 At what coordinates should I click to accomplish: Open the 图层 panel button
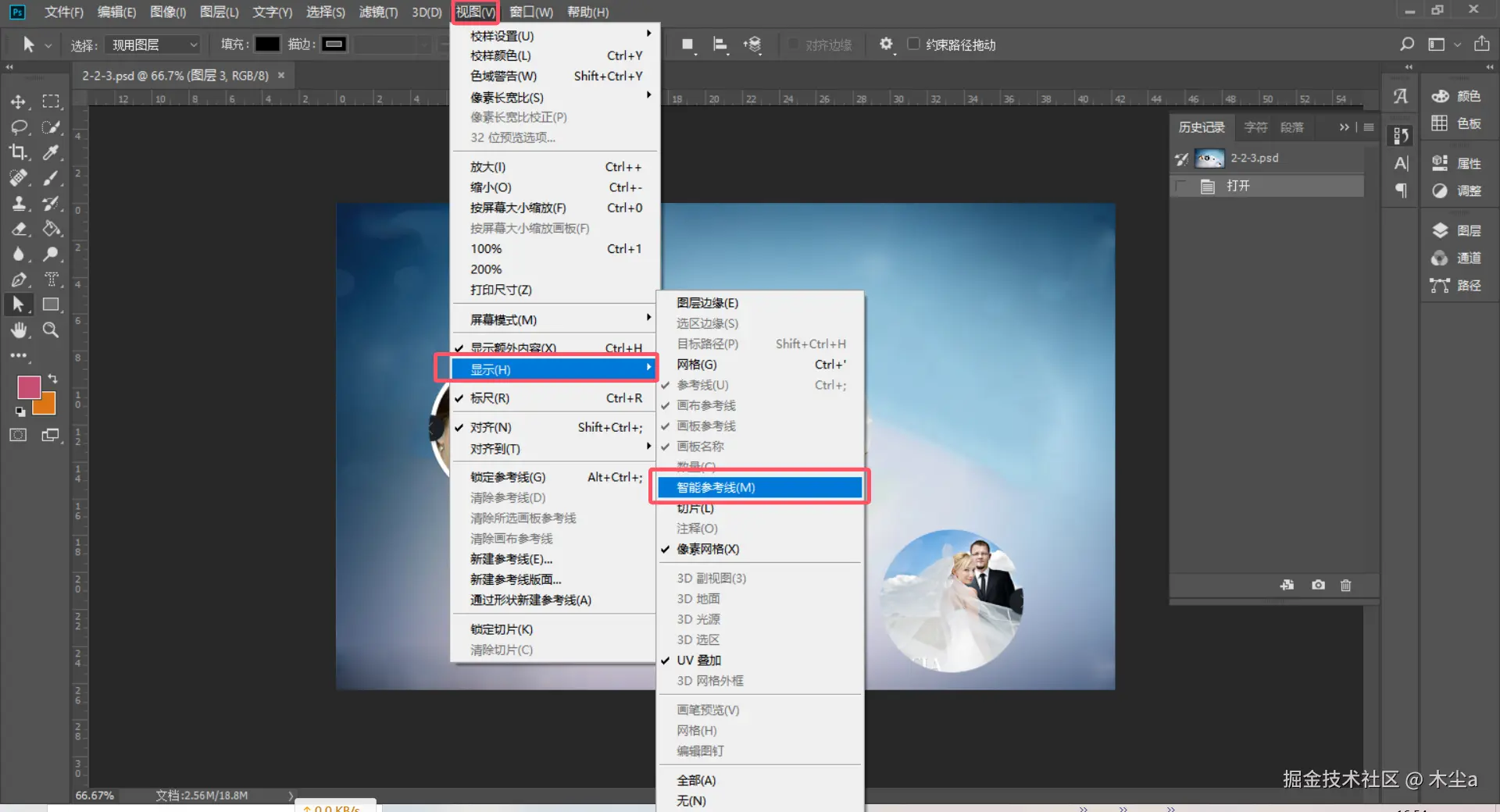click(1456, 230)
